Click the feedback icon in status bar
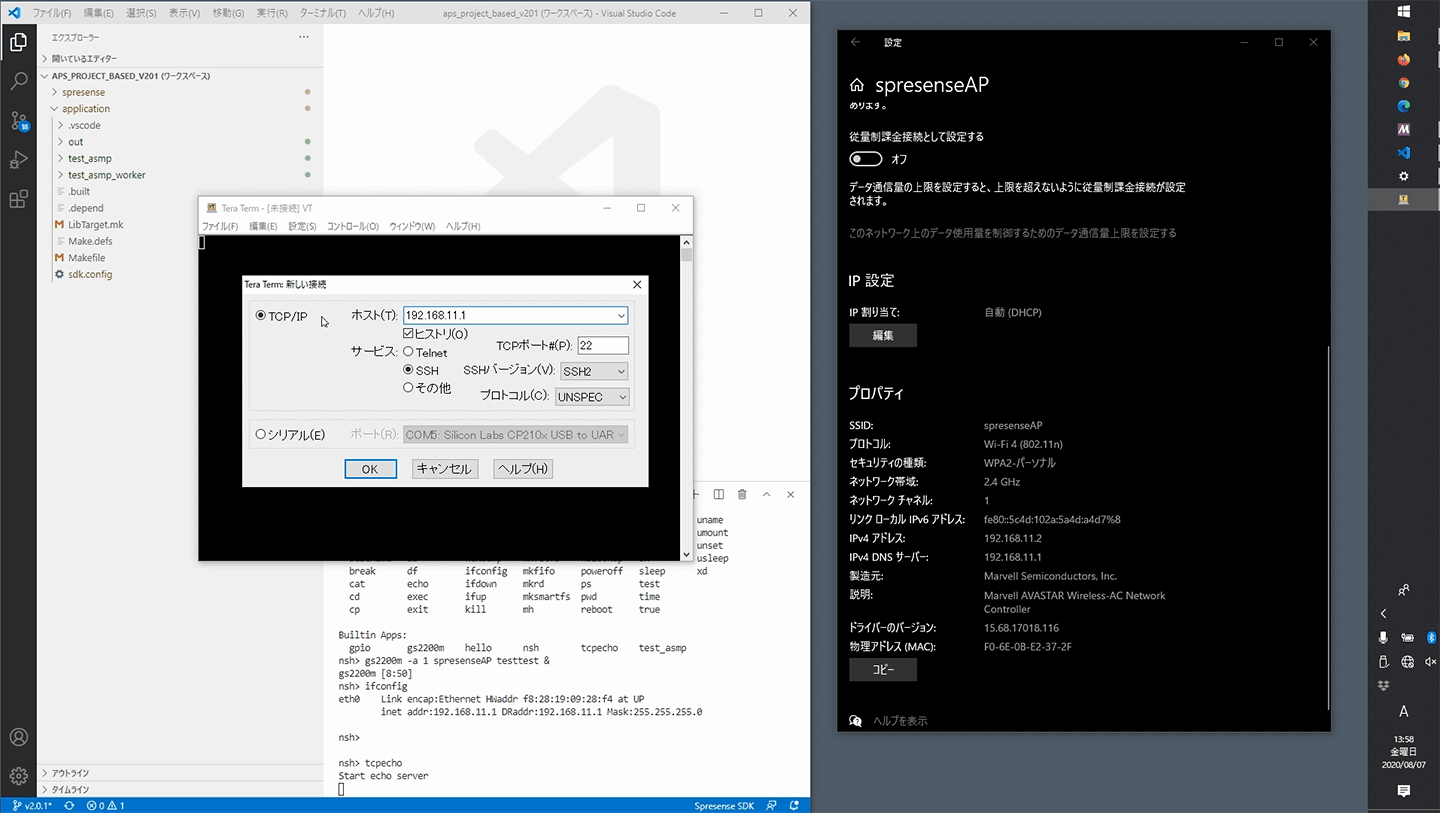 (772, 805)
